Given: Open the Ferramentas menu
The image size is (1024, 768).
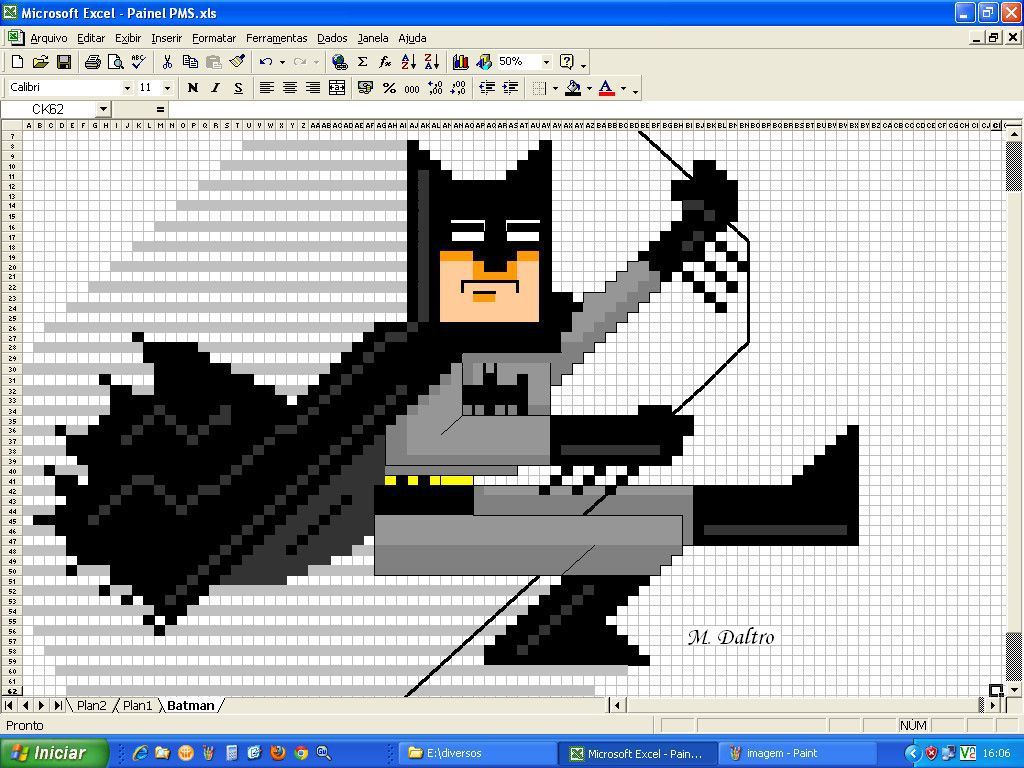Looking at the screenshot, I should (x=276, y=39).
